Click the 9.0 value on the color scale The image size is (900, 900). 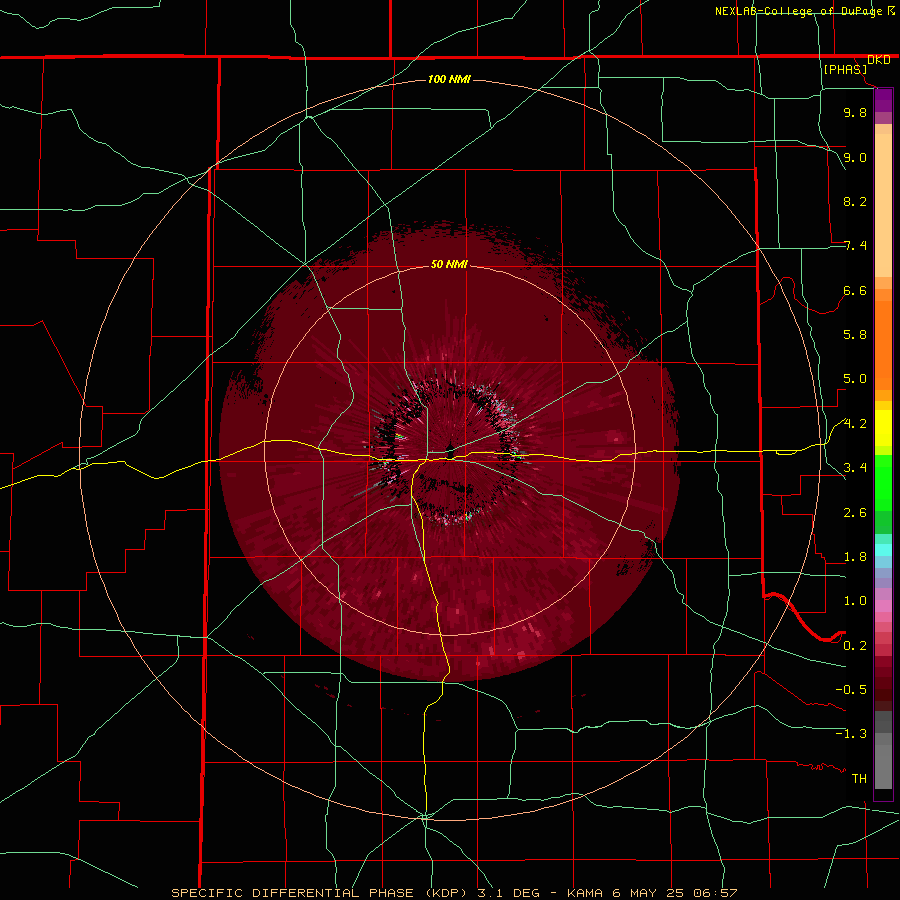point(855,157)
